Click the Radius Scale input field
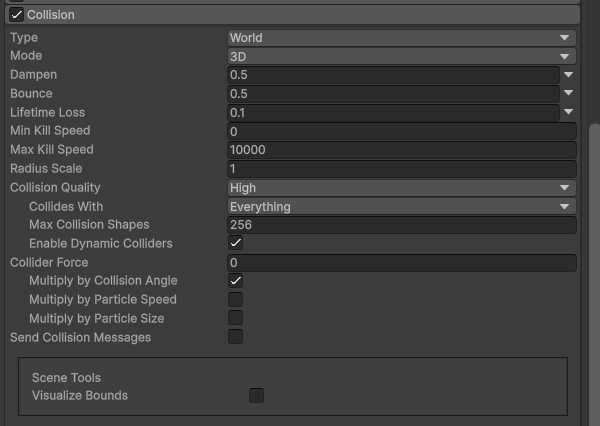The image size is (600, 426). click(401, 169)
